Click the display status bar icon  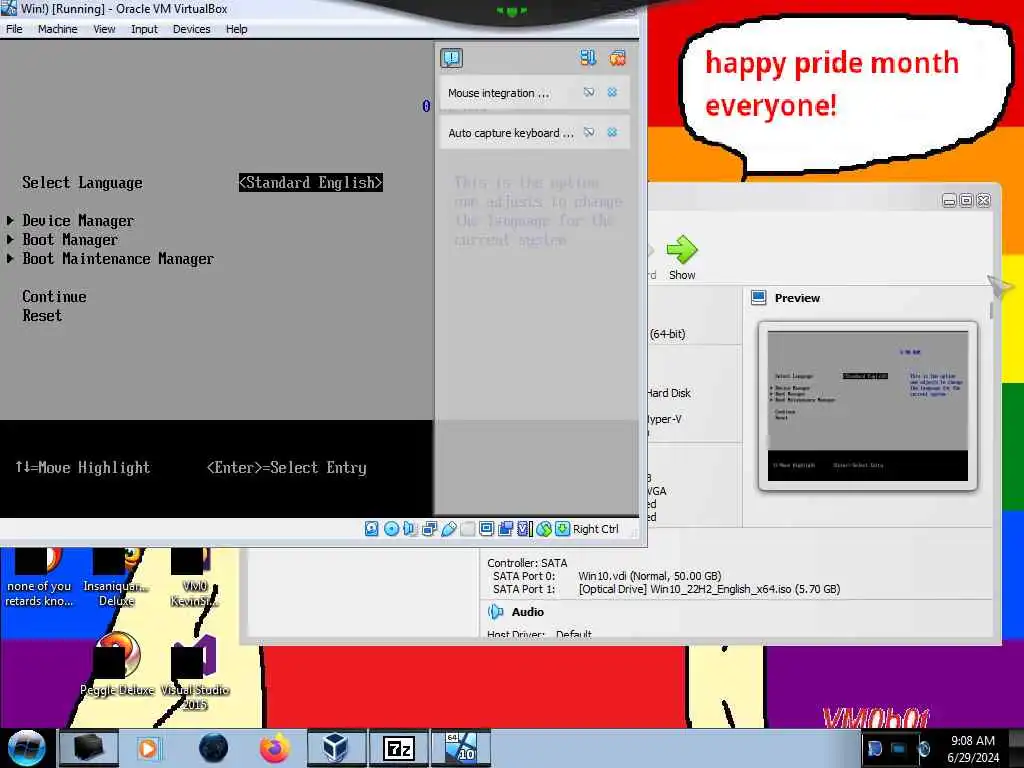pyautogui.click(x=486, y=529)
